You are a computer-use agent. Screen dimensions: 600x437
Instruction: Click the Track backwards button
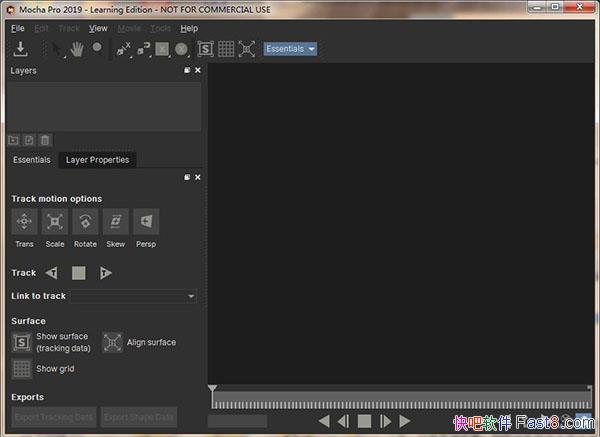click(51, 273)
